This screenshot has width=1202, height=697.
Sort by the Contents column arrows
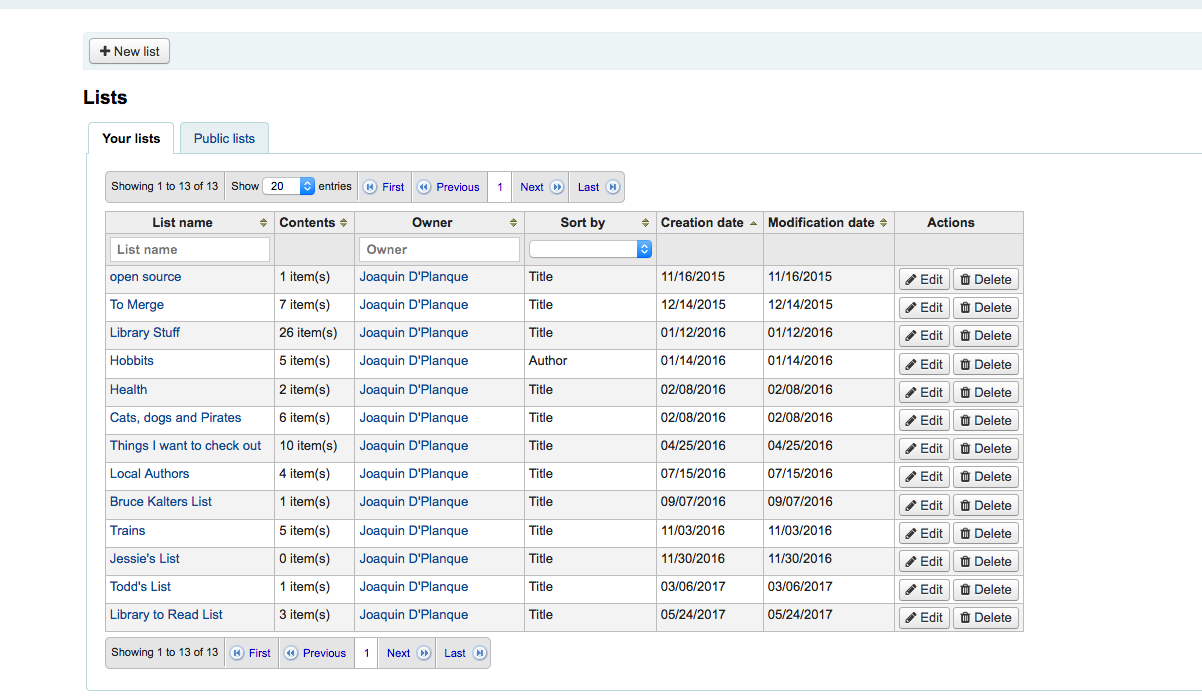click(x=344, y=223)
